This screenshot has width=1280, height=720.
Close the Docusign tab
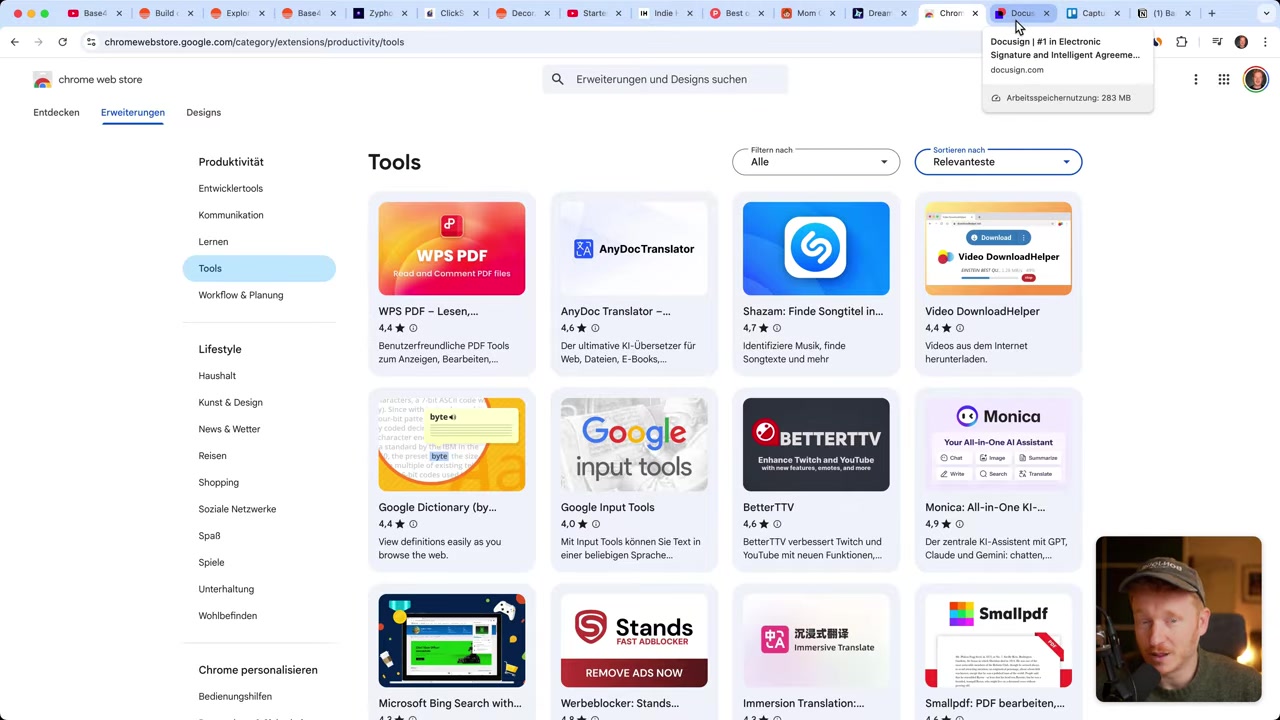click(1046, 13)
